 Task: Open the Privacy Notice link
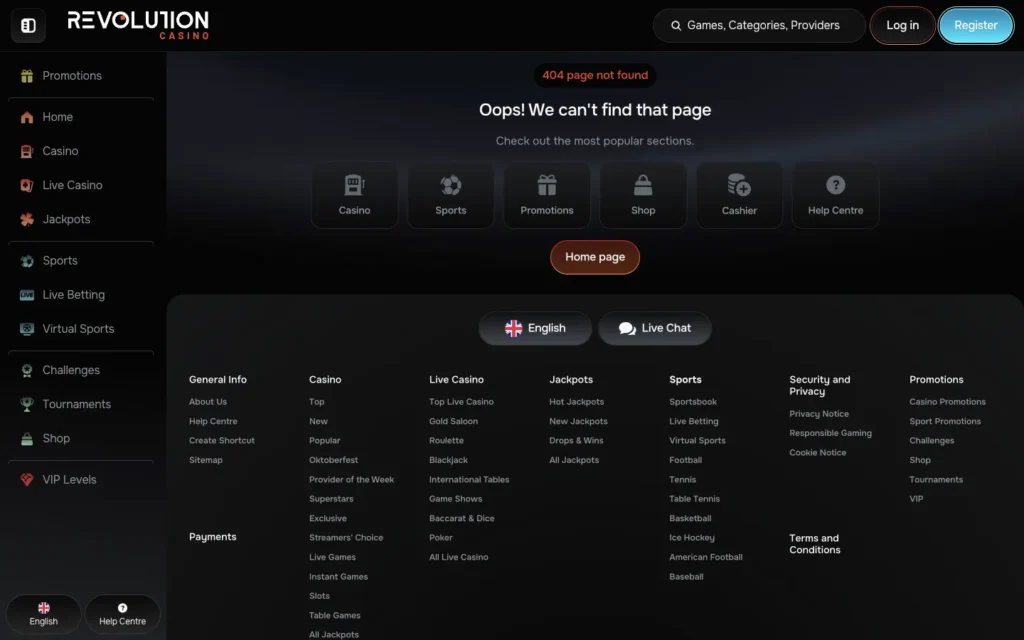click(819, 413)
